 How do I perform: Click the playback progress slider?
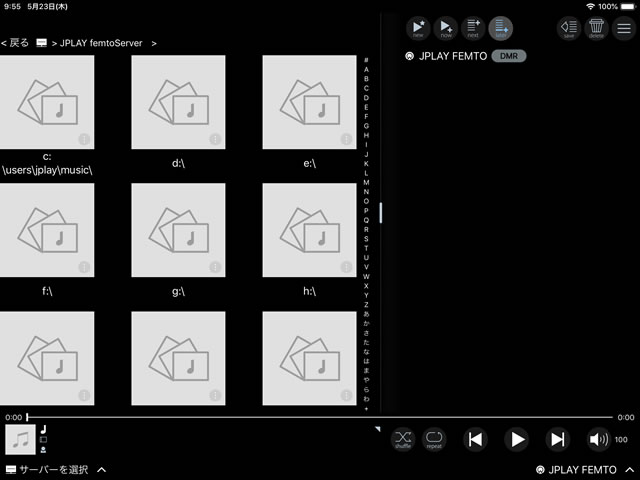320,417
